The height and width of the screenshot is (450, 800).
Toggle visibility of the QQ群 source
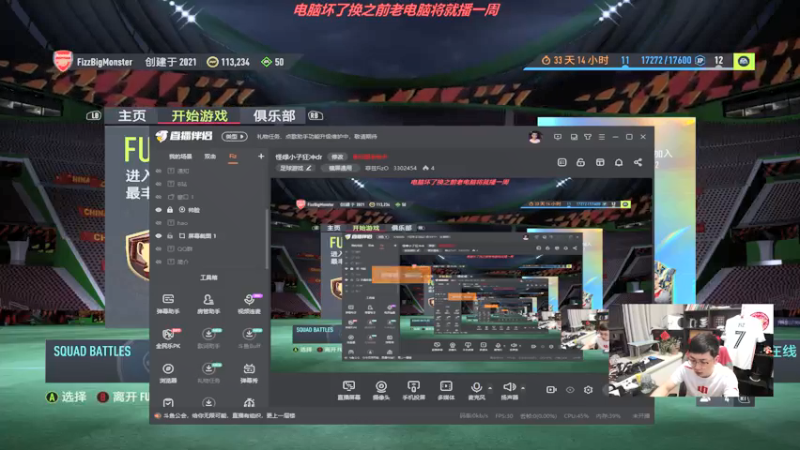coord(158,249)
